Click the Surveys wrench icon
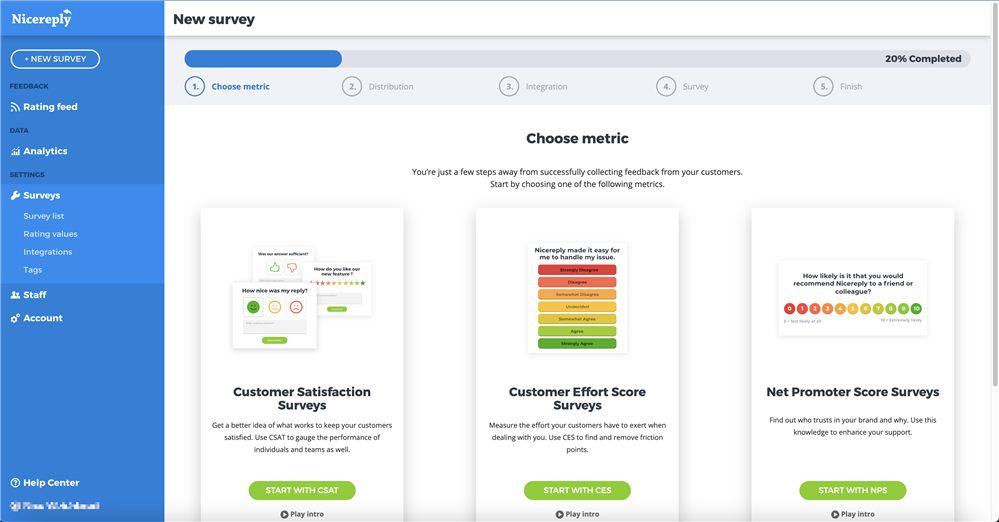The height and width of the screenshot is (522, 999). (x=15, y=196)
